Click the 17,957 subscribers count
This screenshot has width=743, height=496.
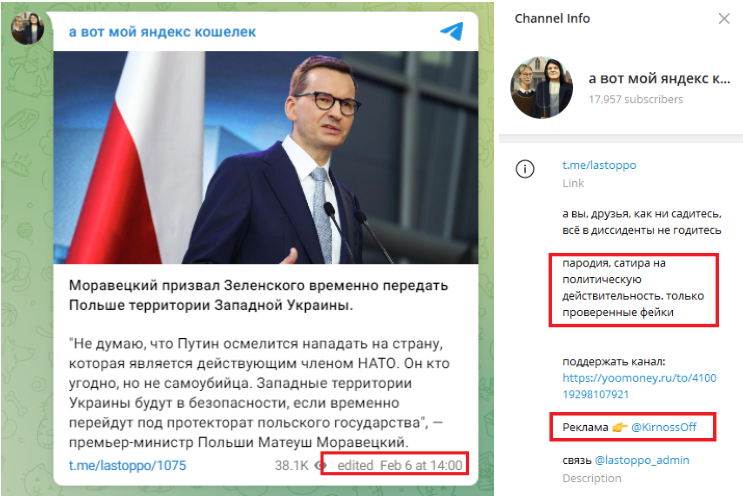point(635,99)
